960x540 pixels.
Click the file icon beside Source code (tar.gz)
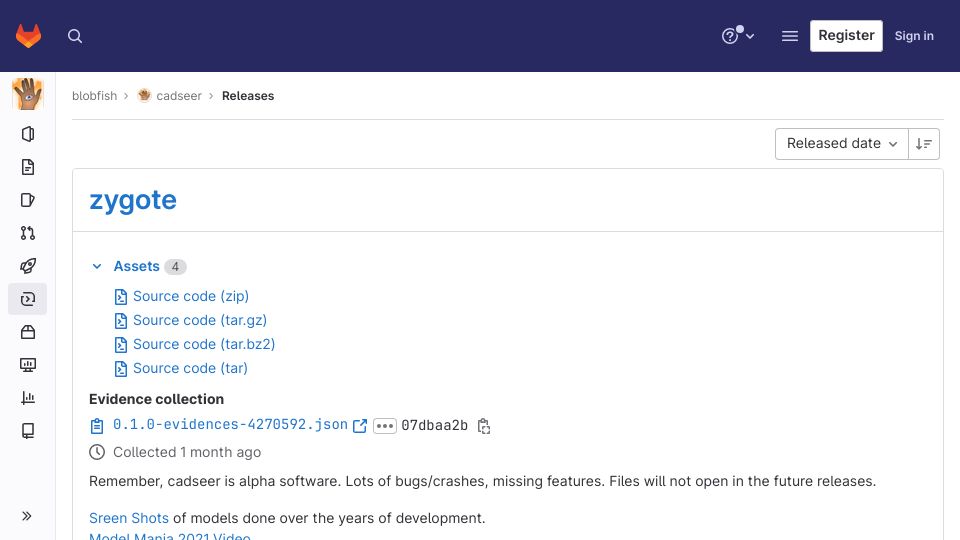(121, 321)
